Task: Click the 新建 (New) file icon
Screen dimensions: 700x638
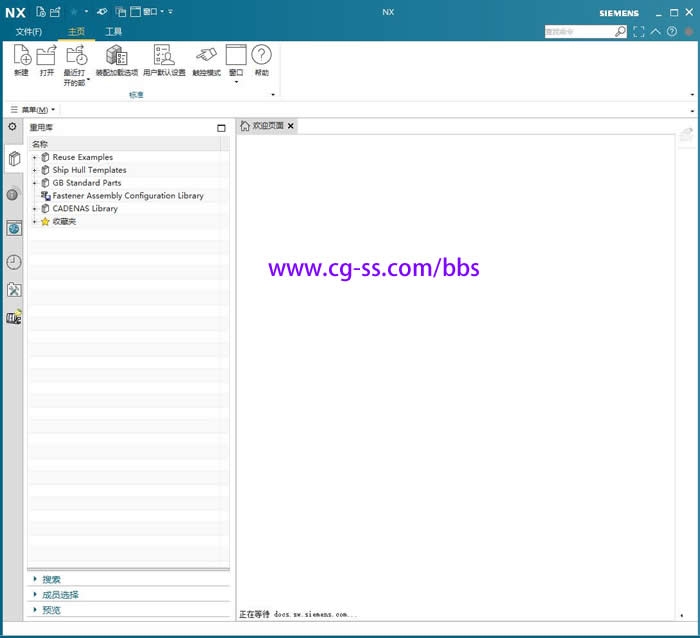Action: (21, 59)
